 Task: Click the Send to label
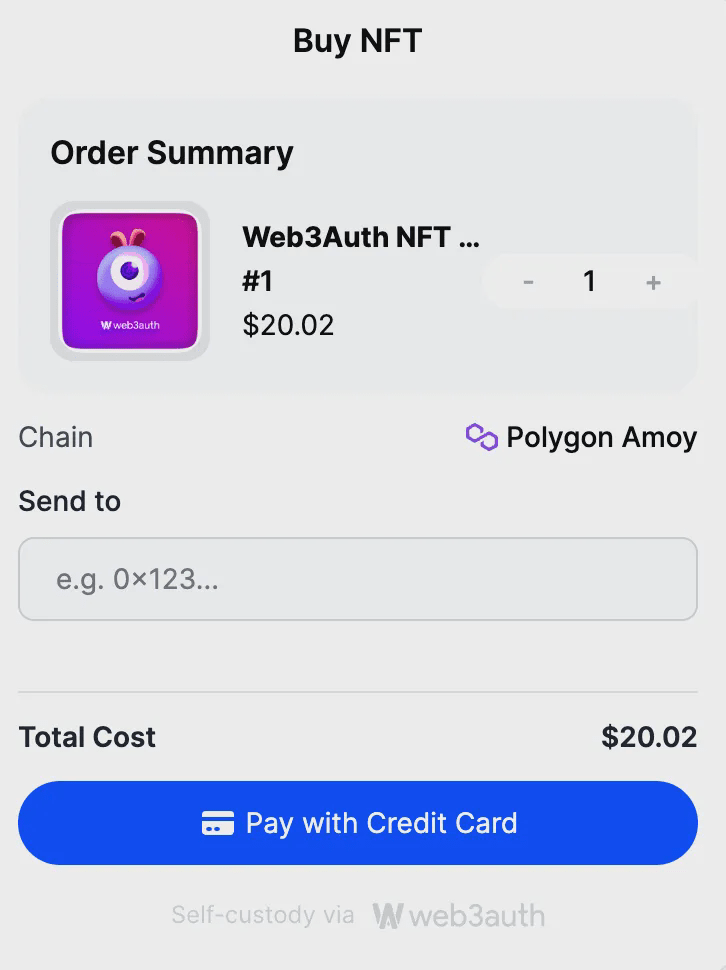pos(69,501)
